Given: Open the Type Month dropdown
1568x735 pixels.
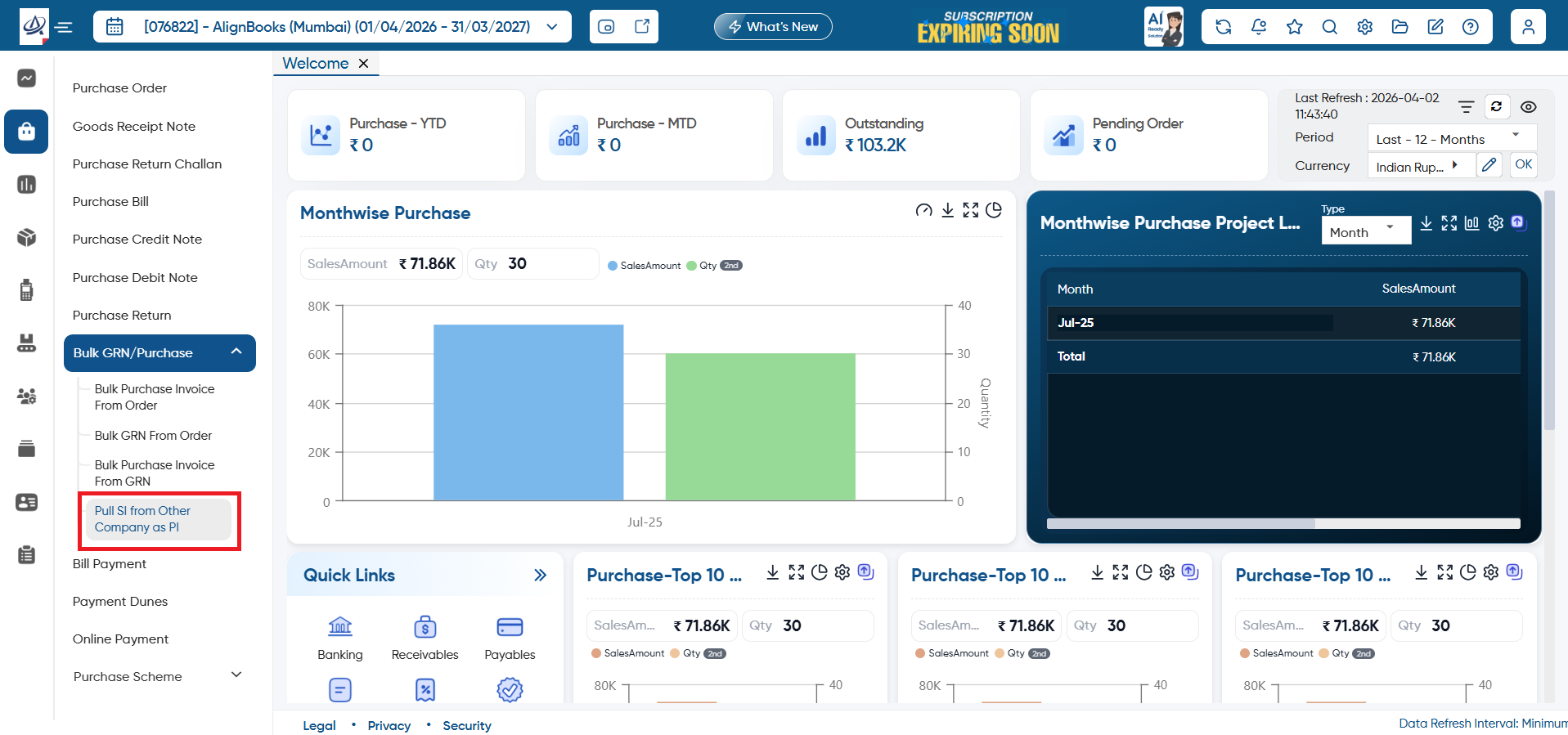Looking at the screenshot, I should click(1366, 232).
